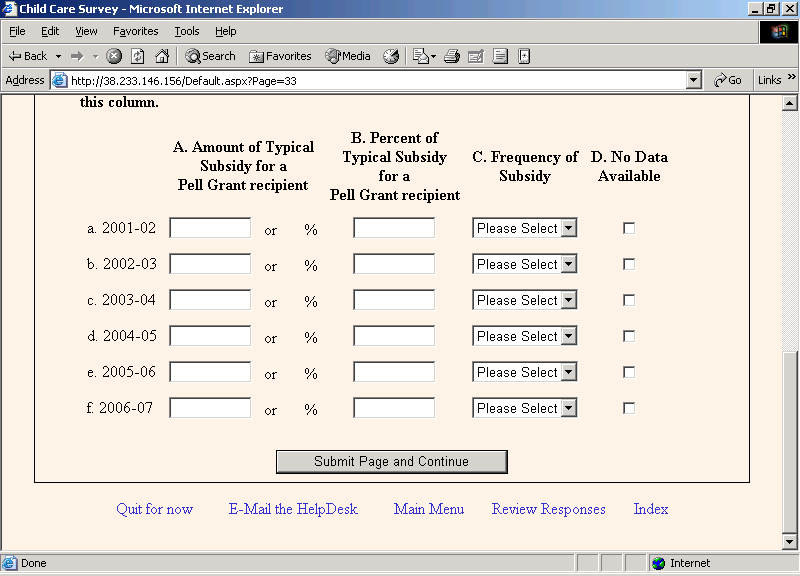
Task: Click the address URL text field
Action: [x=378, y=81]
